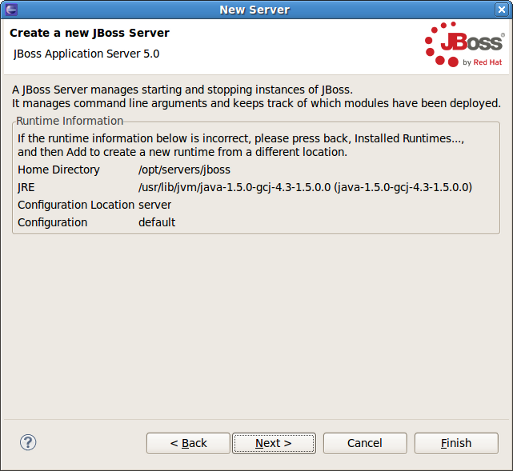The width and height of the screenshot is (513, 471).
Task: Click the 'server' configuration location value
Action: pos(155,205)
